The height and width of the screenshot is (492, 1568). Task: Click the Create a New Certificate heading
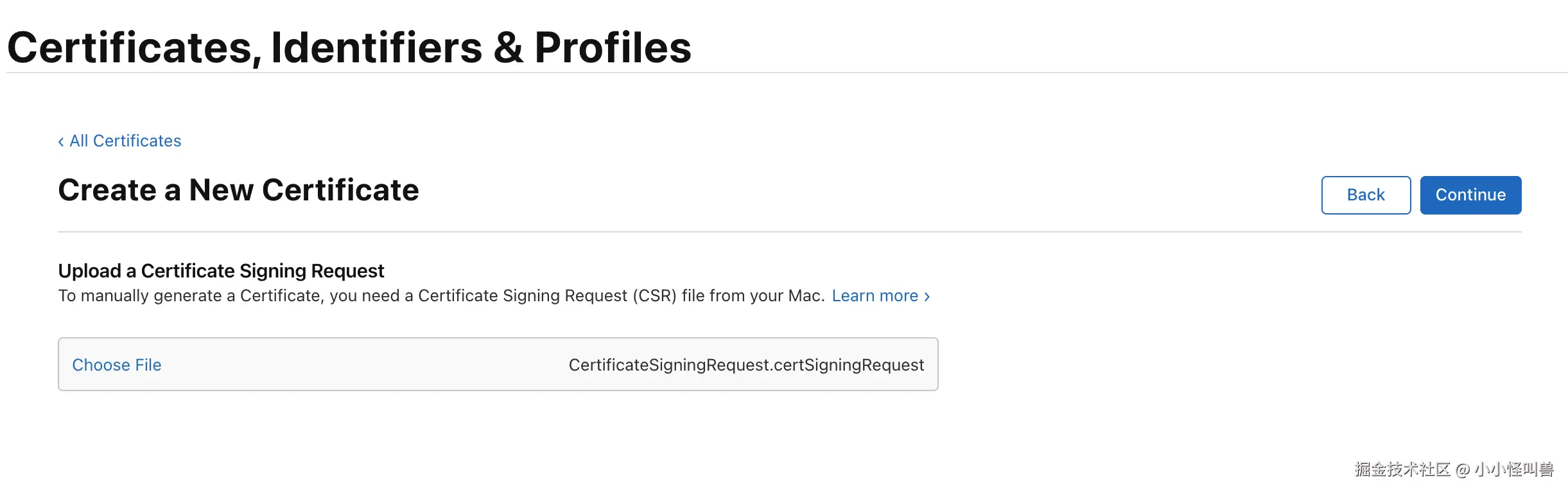click(238, 190)
